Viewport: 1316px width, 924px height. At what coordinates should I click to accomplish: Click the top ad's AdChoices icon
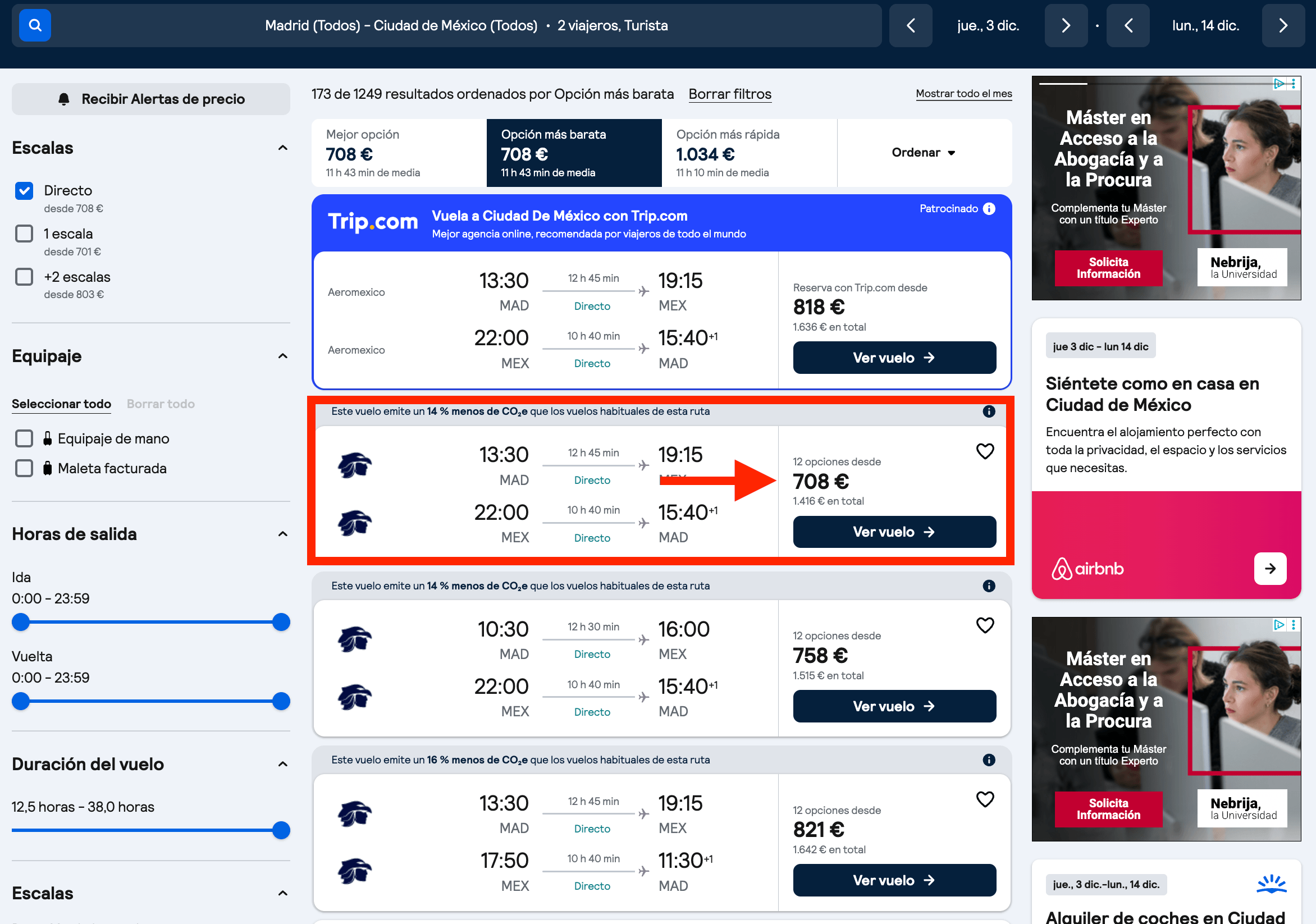[x=1278, y=84]
